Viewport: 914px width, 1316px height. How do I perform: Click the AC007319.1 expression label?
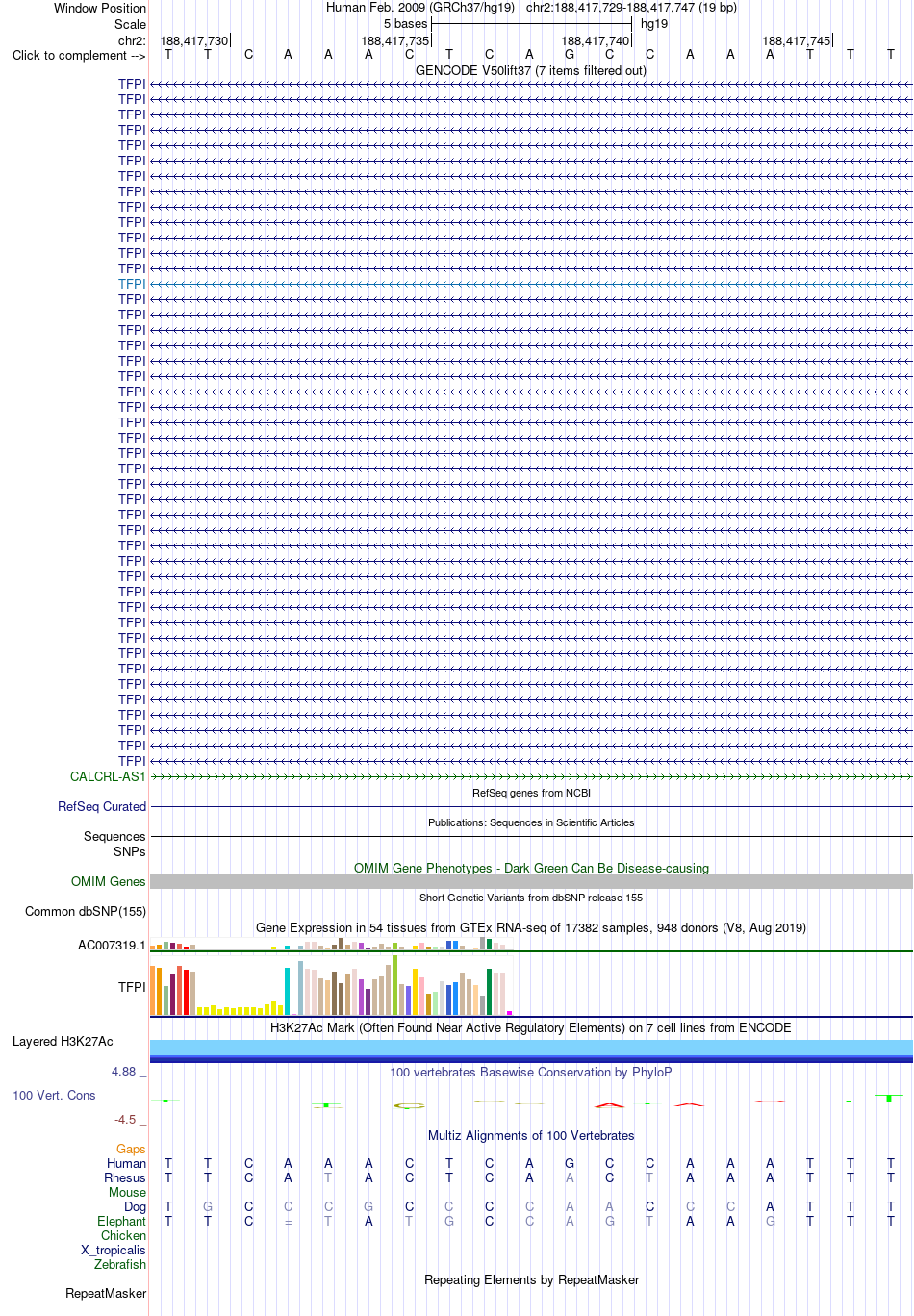pos(112,945)
